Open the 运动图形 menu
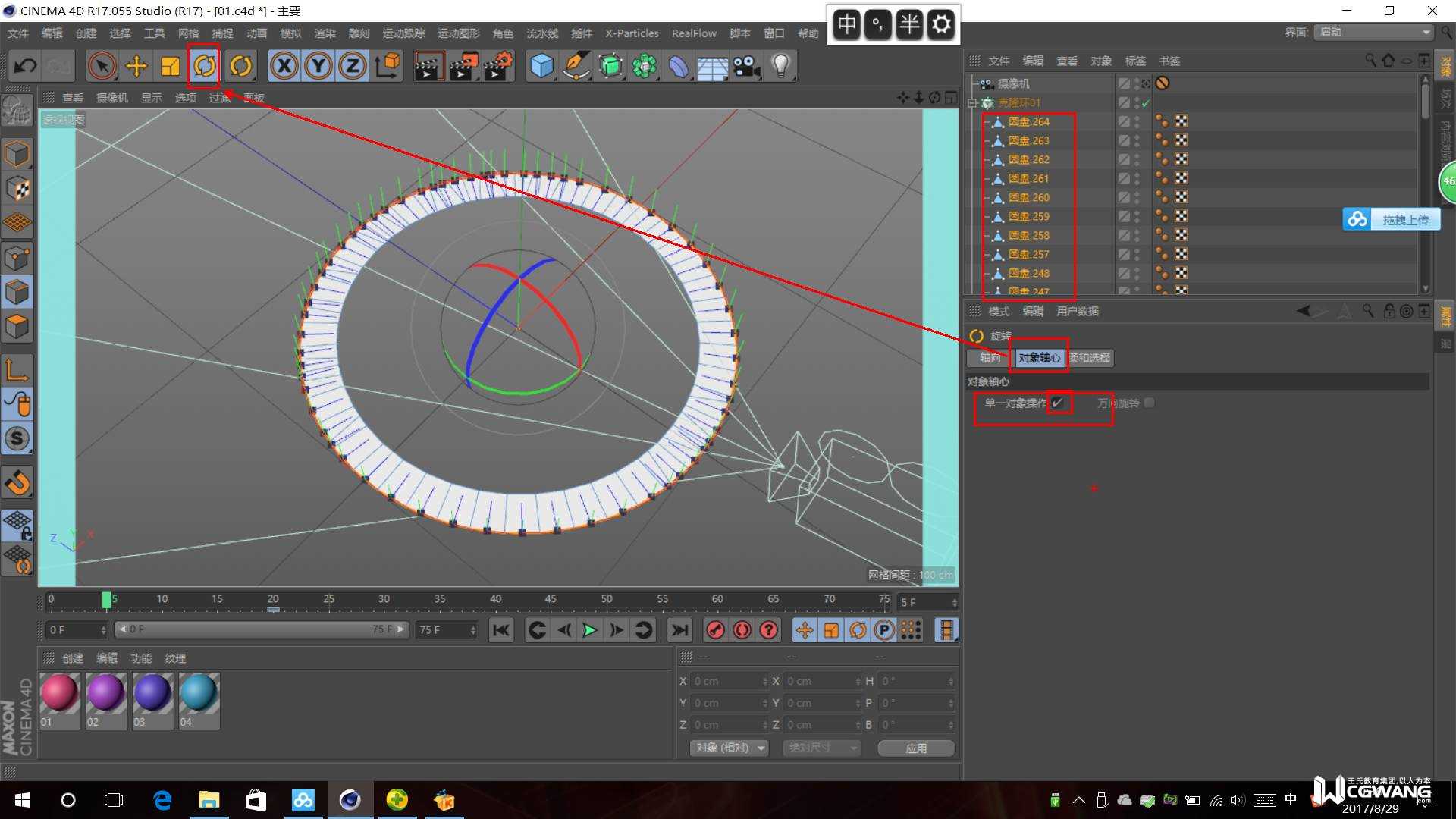 (458, 33)
